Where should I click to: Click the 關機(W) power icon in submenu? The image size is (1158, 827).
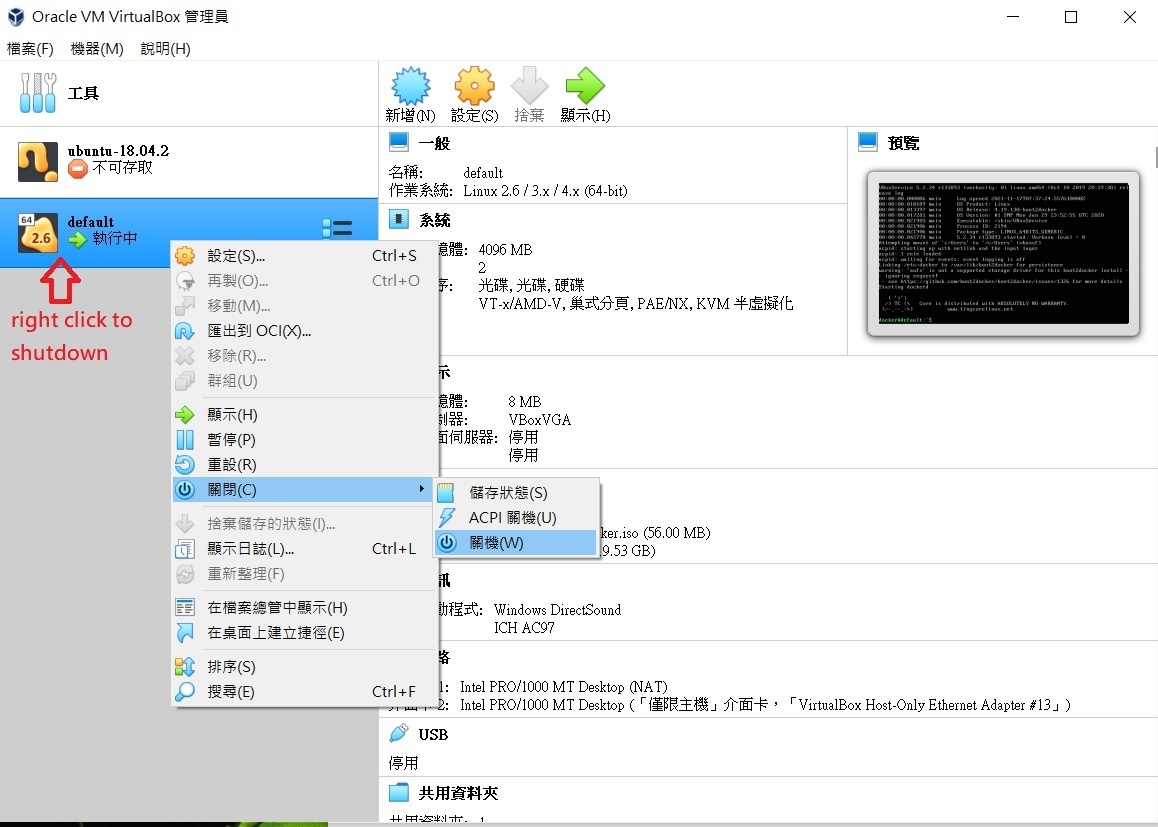[x=446, y=543]
